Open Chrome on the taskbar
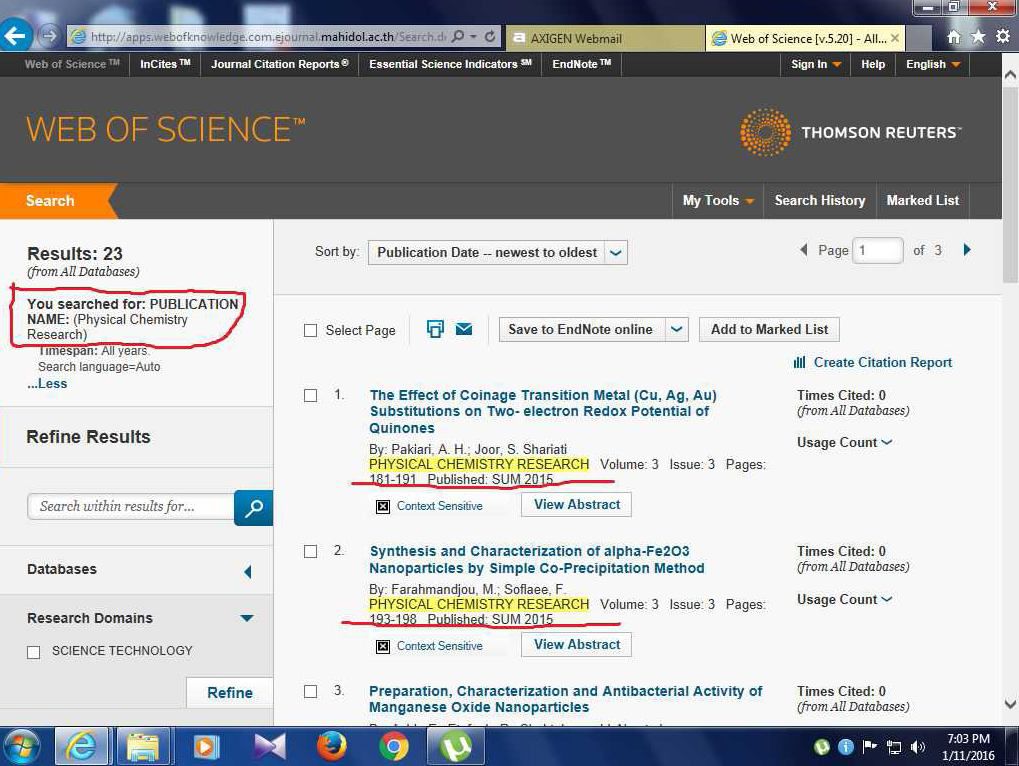 pyautogui.click(x=394, y=747)
